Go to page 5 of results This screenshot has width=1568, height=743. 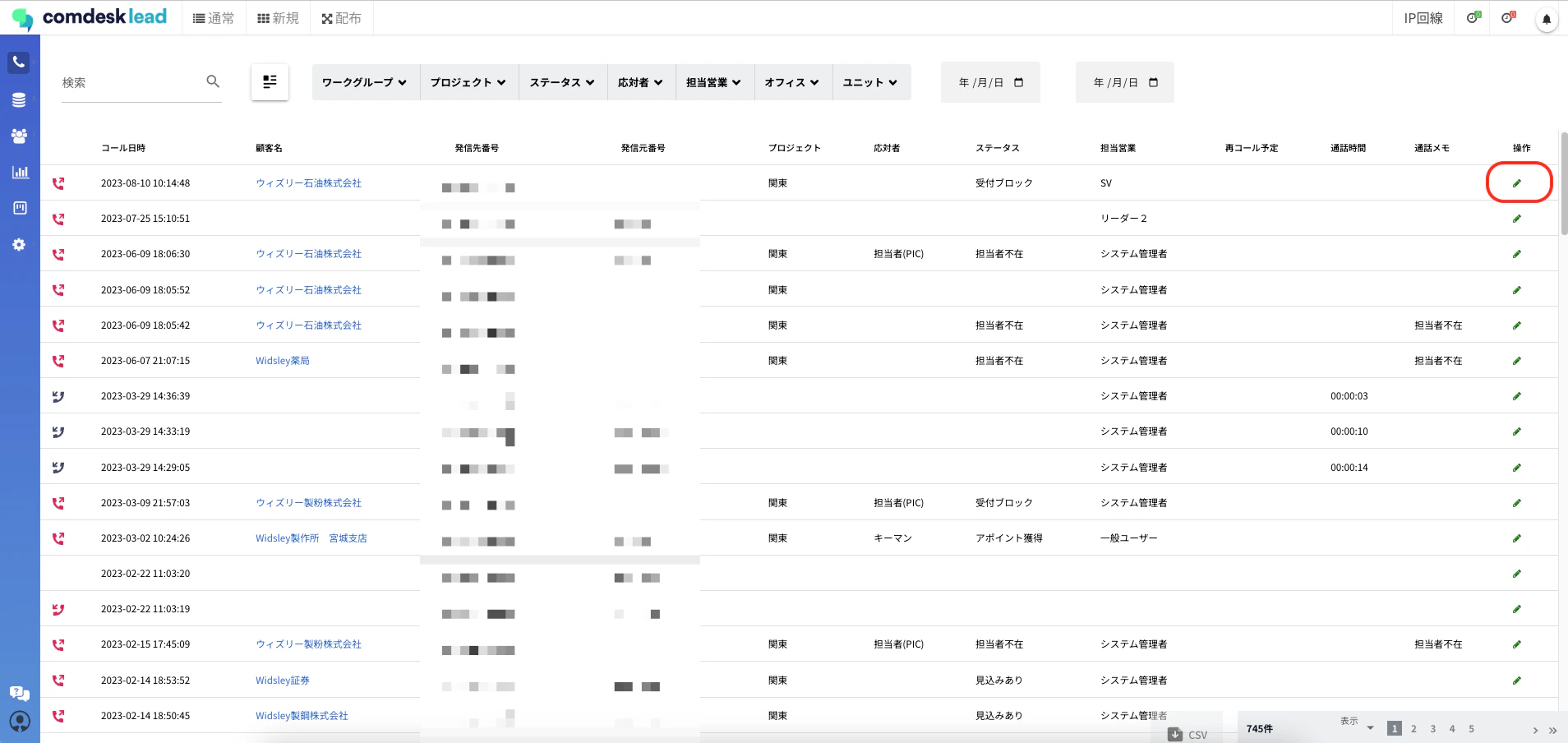(x=1471, y=729)
